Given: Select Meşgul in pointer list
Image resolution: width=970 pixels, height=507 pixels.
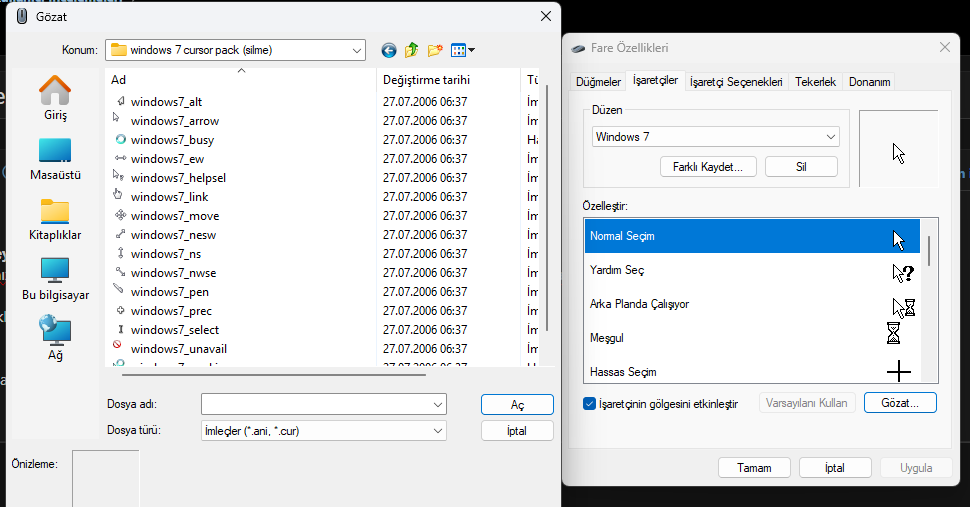Looking at the screenshot, I should (752, 338).
